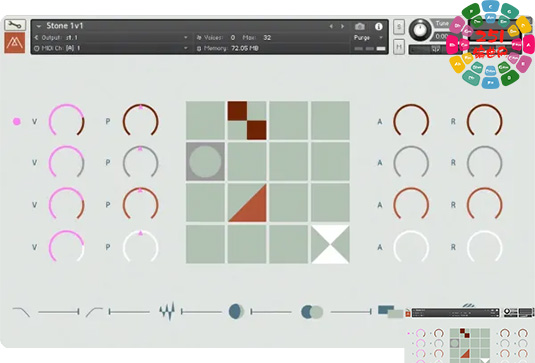Select the orange triangle pad
This screenshot has width=535, height=363.
point(247,203)
